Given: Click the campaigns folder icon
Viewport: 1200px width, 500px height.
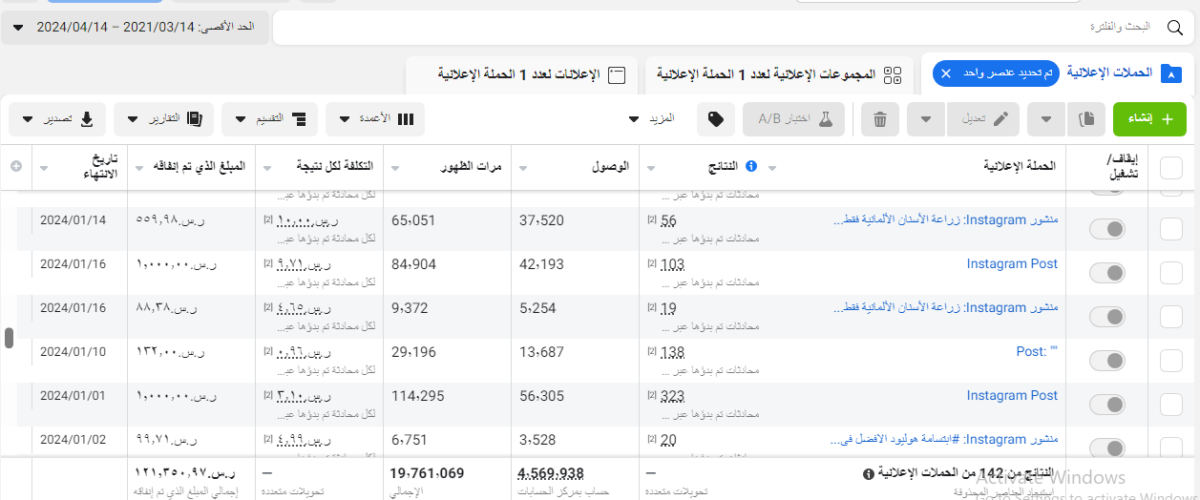Looking at the screenshot, I should click(1171, 74).
